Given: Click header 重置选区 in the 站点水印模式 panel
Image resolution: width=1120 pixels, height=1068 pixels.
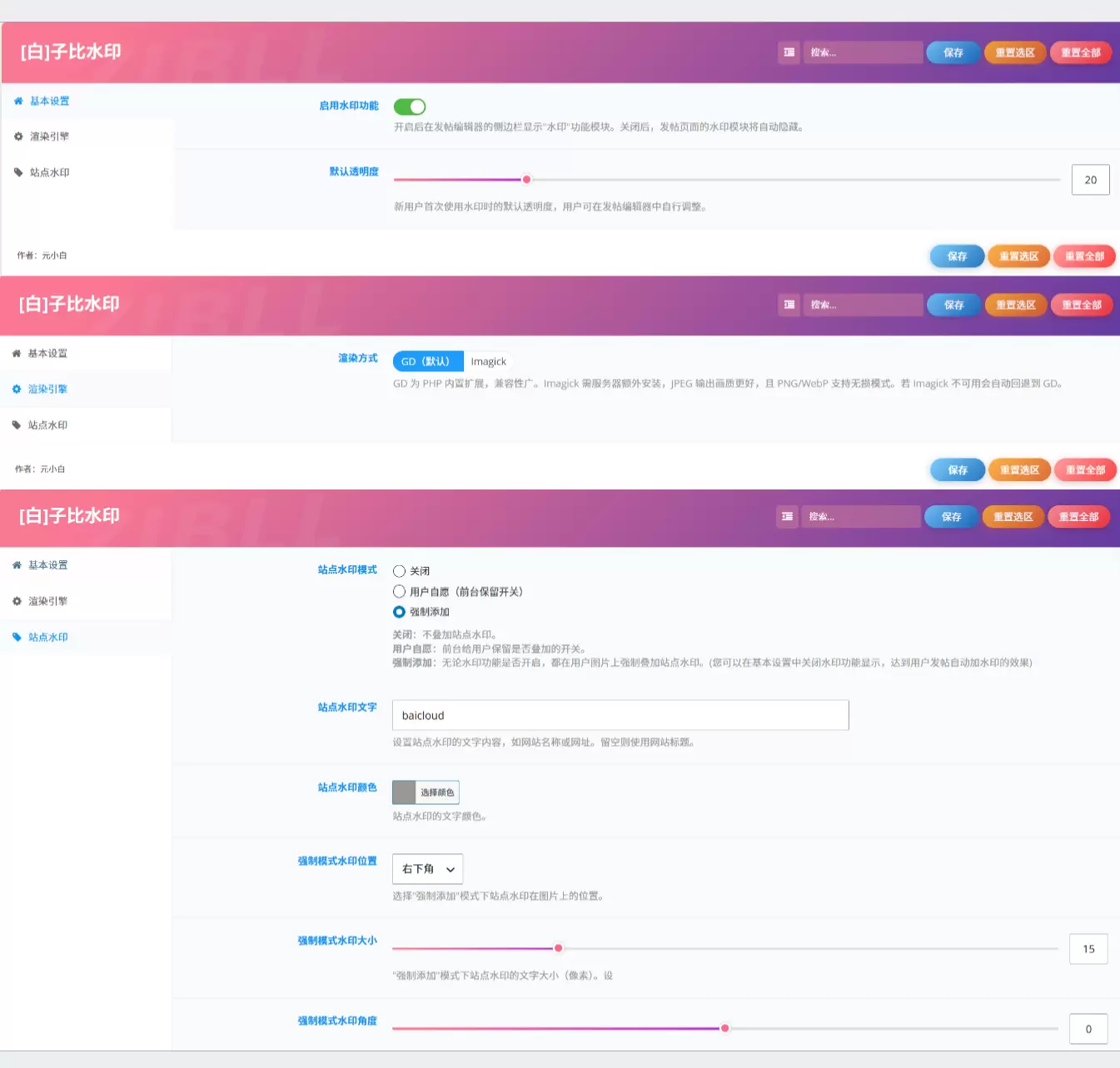Looking at the screenshot, I should coord(1013,517).
